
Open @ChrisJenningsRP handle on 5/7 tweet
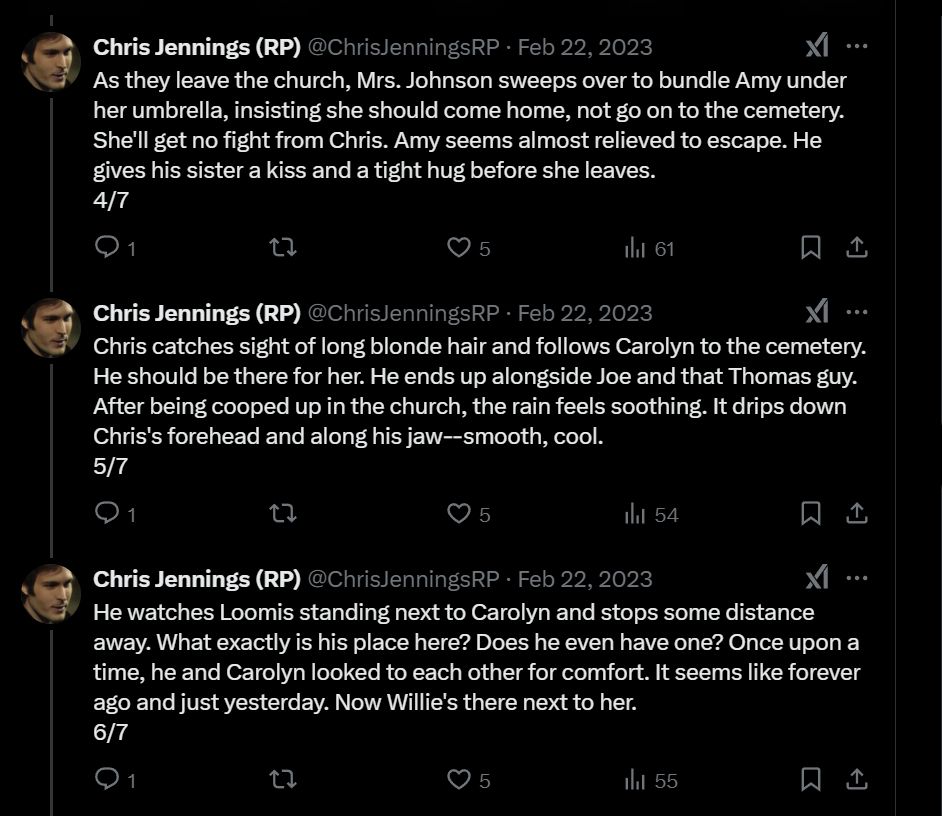(x=403, y=312)
